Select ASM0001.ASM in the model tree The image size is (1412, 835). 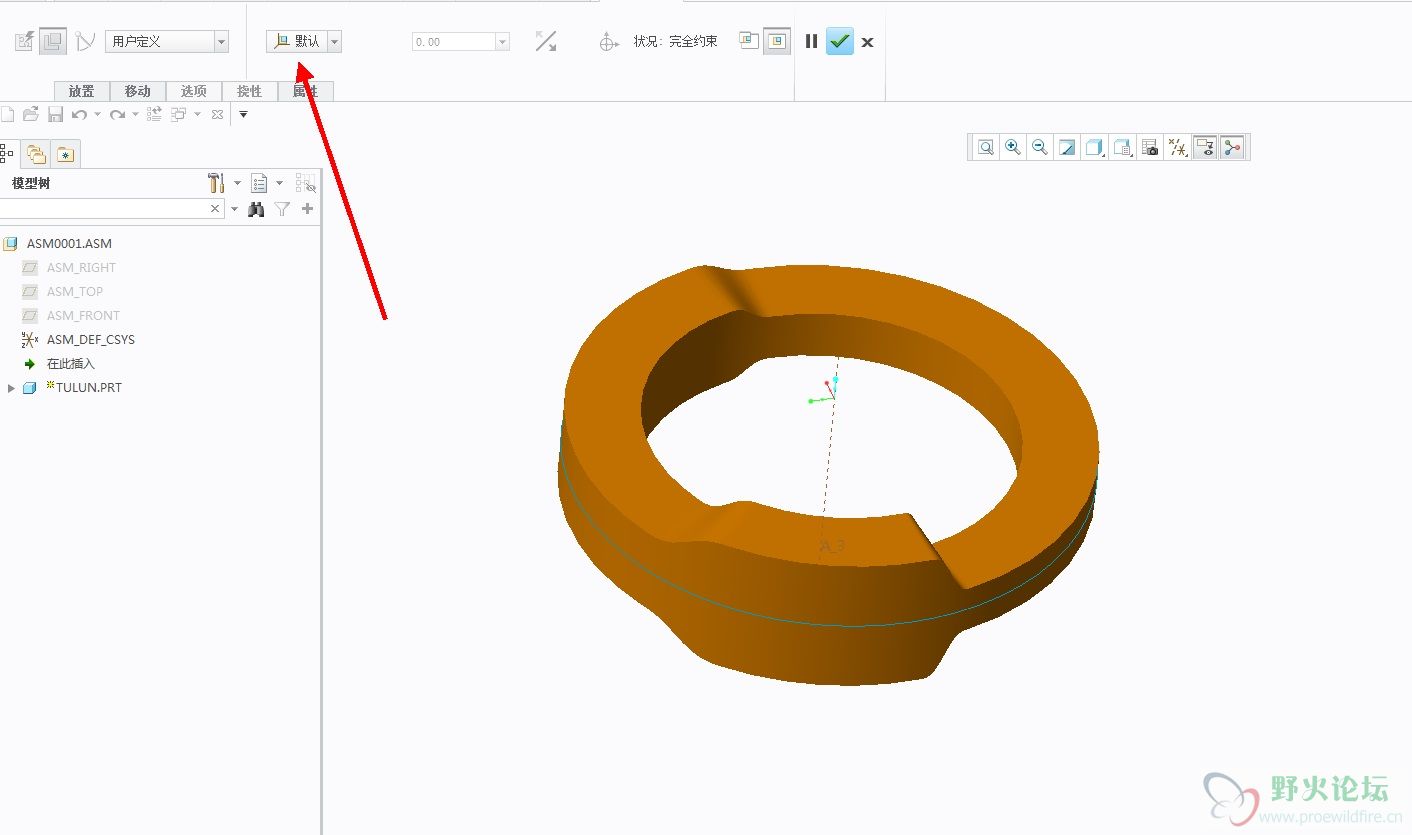coord(69,244)
